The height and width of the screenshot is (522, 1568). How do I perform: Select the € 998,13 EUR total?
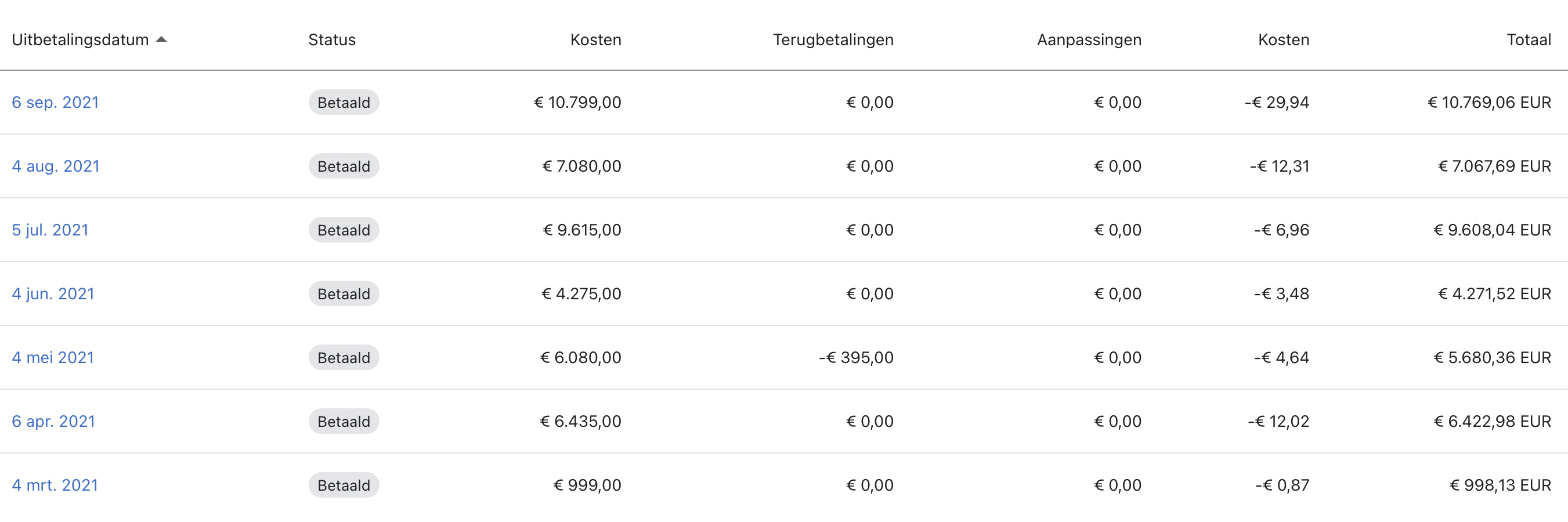(1501, 485)
